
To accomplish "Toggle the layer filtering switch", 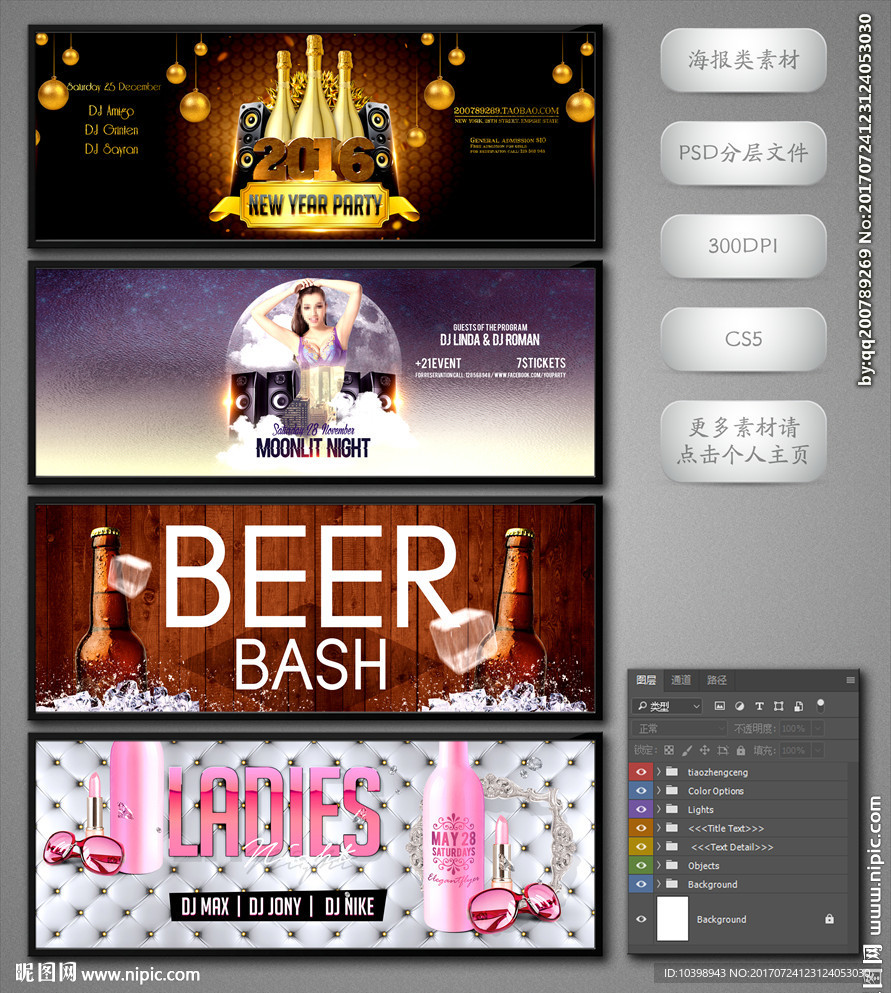I will [821, 704].
